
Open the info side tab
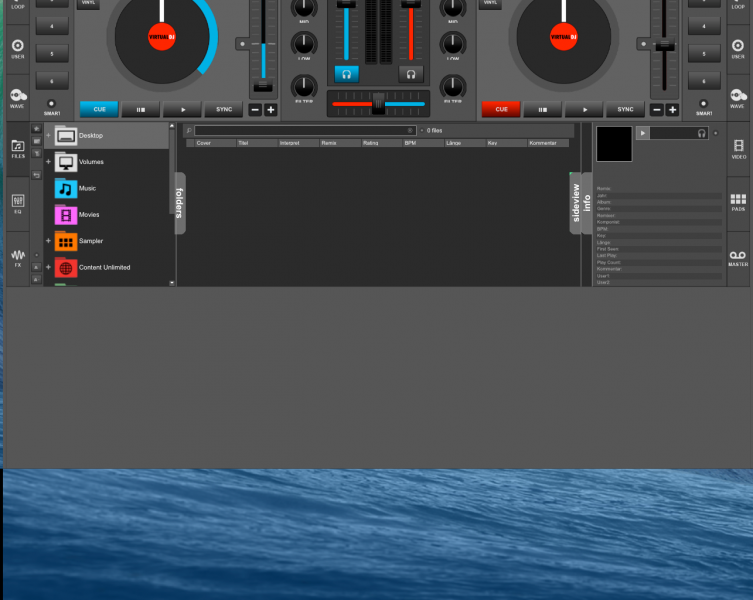(x=586, y=203)
